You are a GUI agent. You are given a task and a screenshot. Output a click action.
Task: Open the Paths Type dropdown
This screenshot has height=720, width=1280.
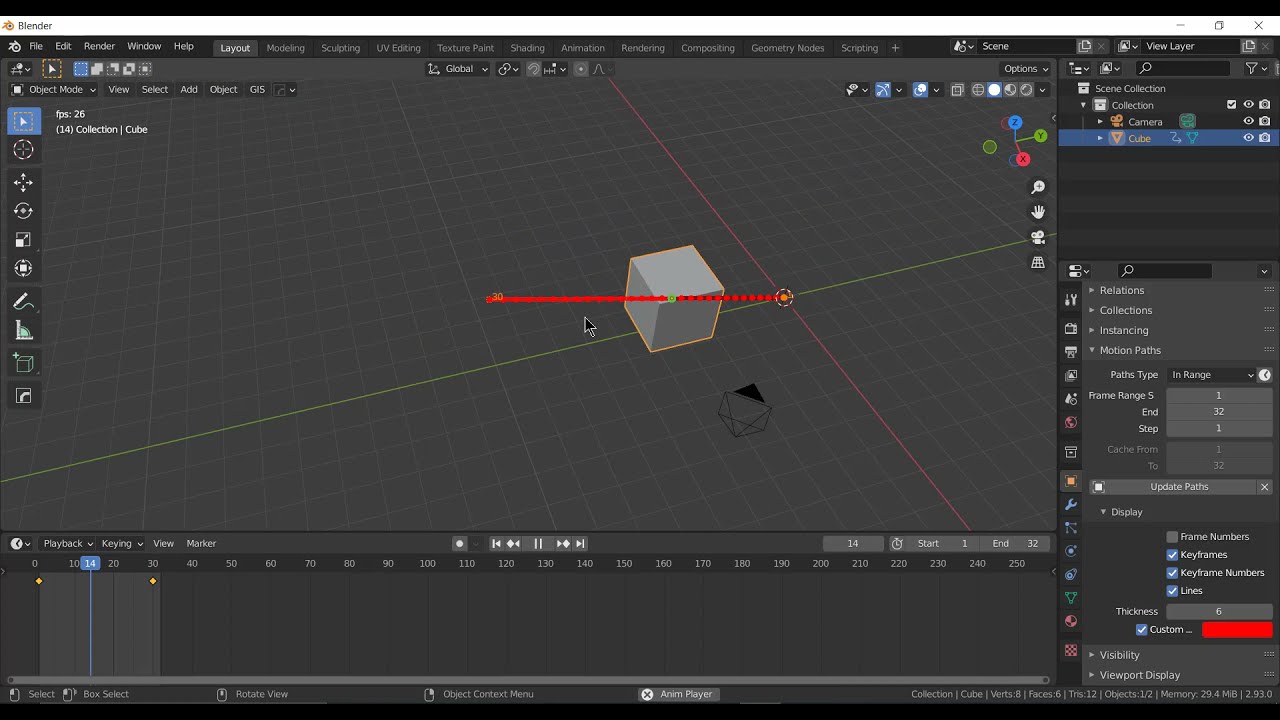click(x=1211, y=375)
